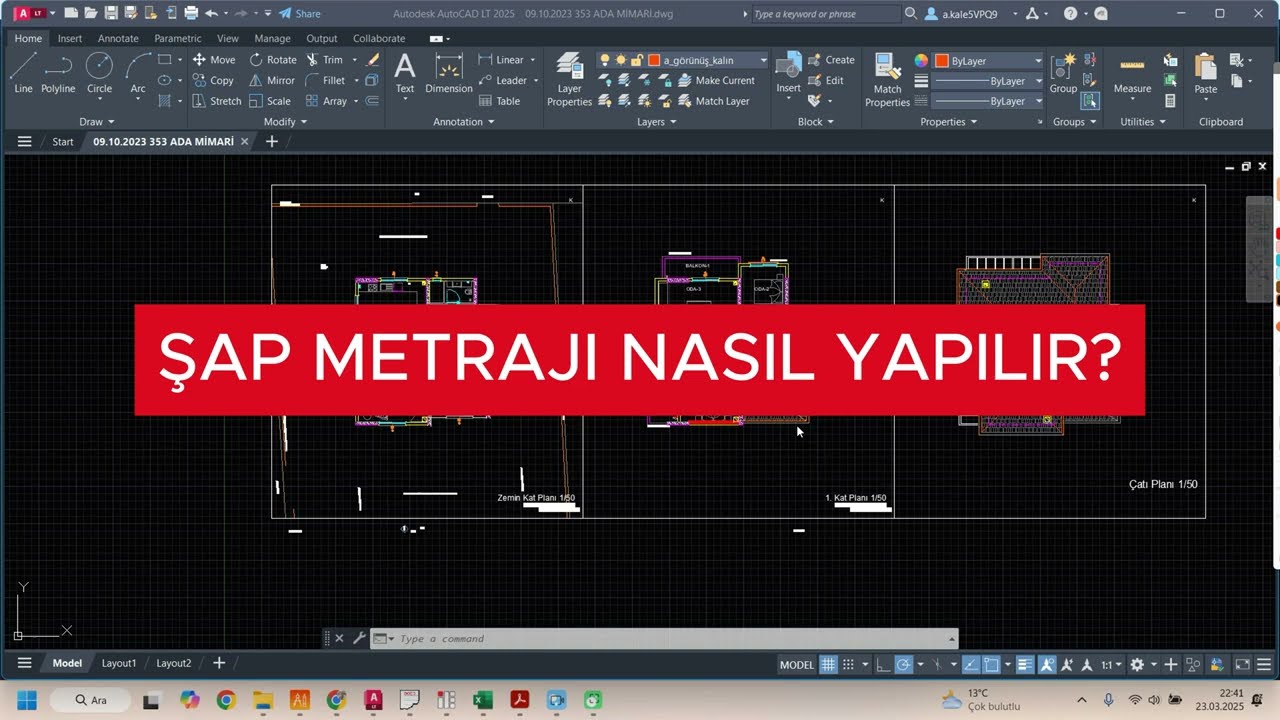The width and height of the screenshot is (1280, 720).
Task: Open the ByLayer object color dropdown
Action: coord(989,61)
